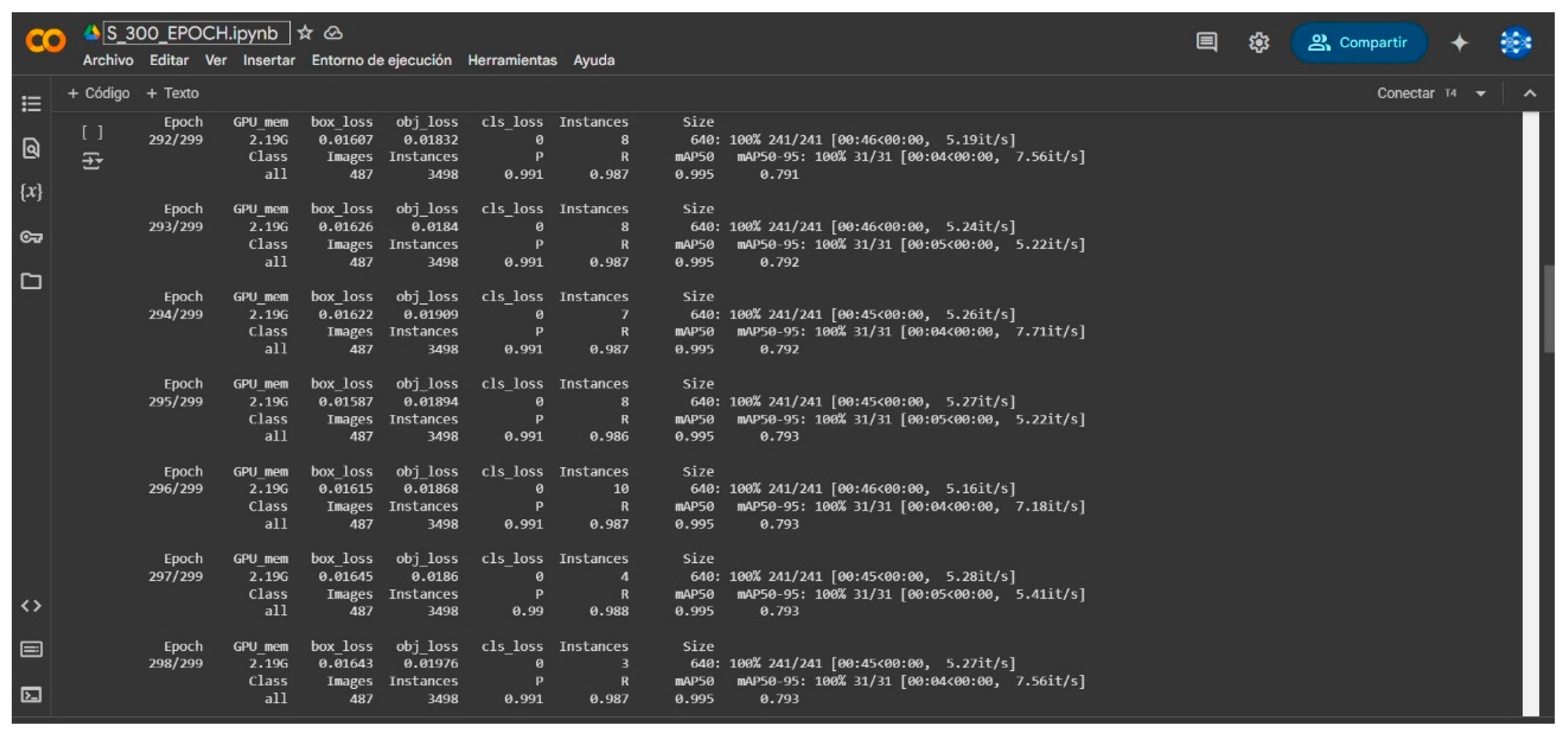Star the notebook S_300_EPOCH.ipynb

(305, 33)
